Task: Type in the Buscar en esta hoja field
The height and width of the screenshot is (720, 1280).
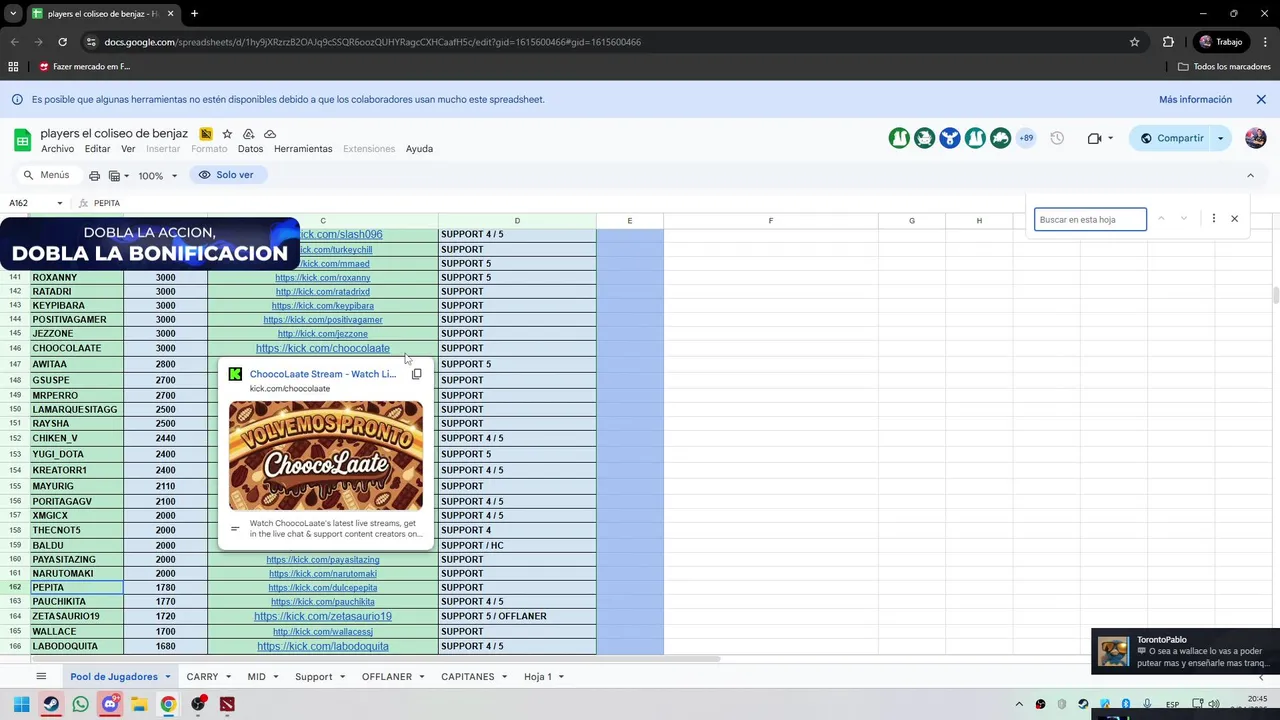Action: [1090, 219]
